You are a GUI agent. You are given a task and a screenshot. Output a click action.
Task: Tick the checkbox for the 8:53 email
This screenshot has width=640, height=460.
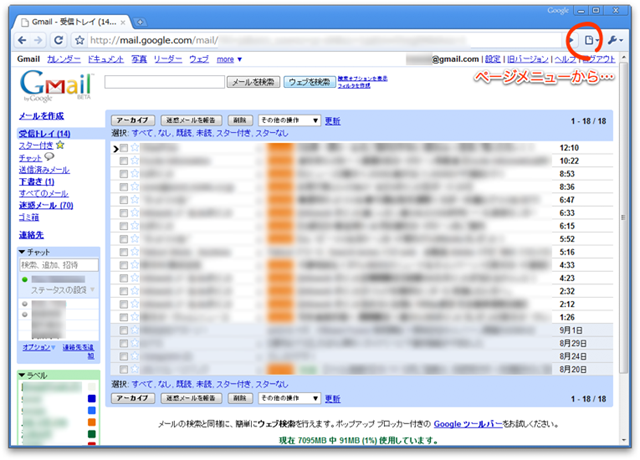point(124,174)
